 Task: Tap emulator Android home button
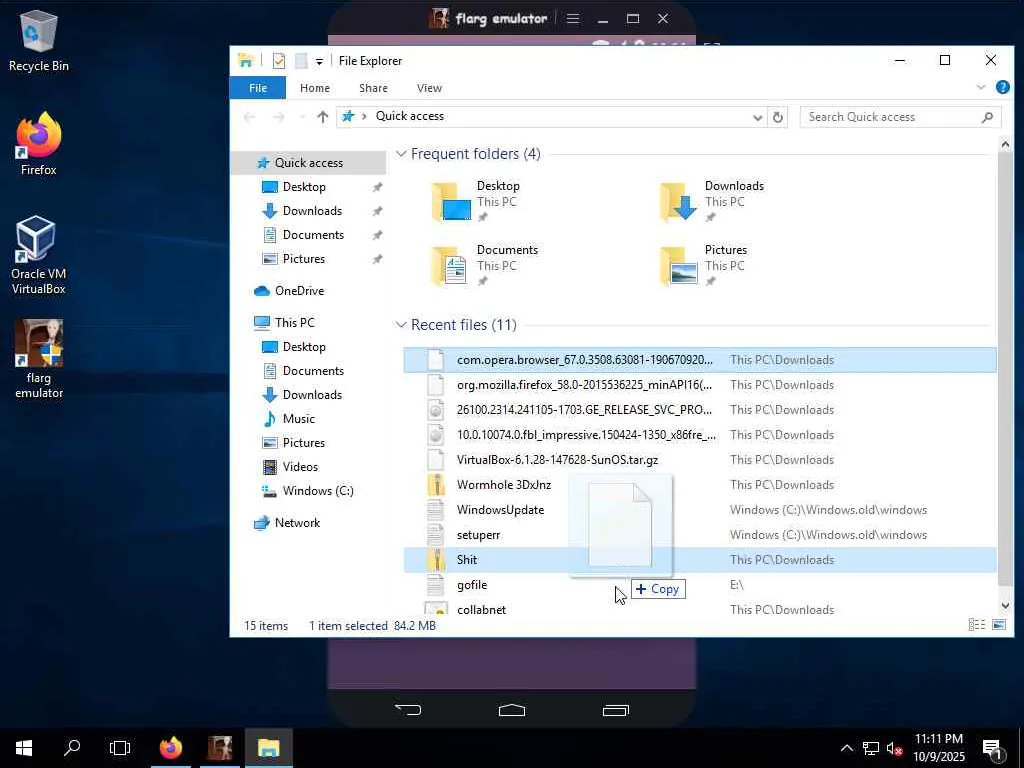[511, 710]
